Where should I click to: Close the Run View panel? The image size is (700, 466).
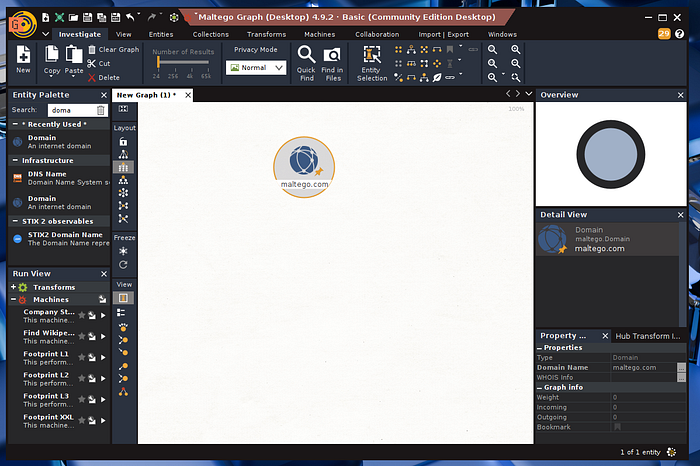[104, 274]
